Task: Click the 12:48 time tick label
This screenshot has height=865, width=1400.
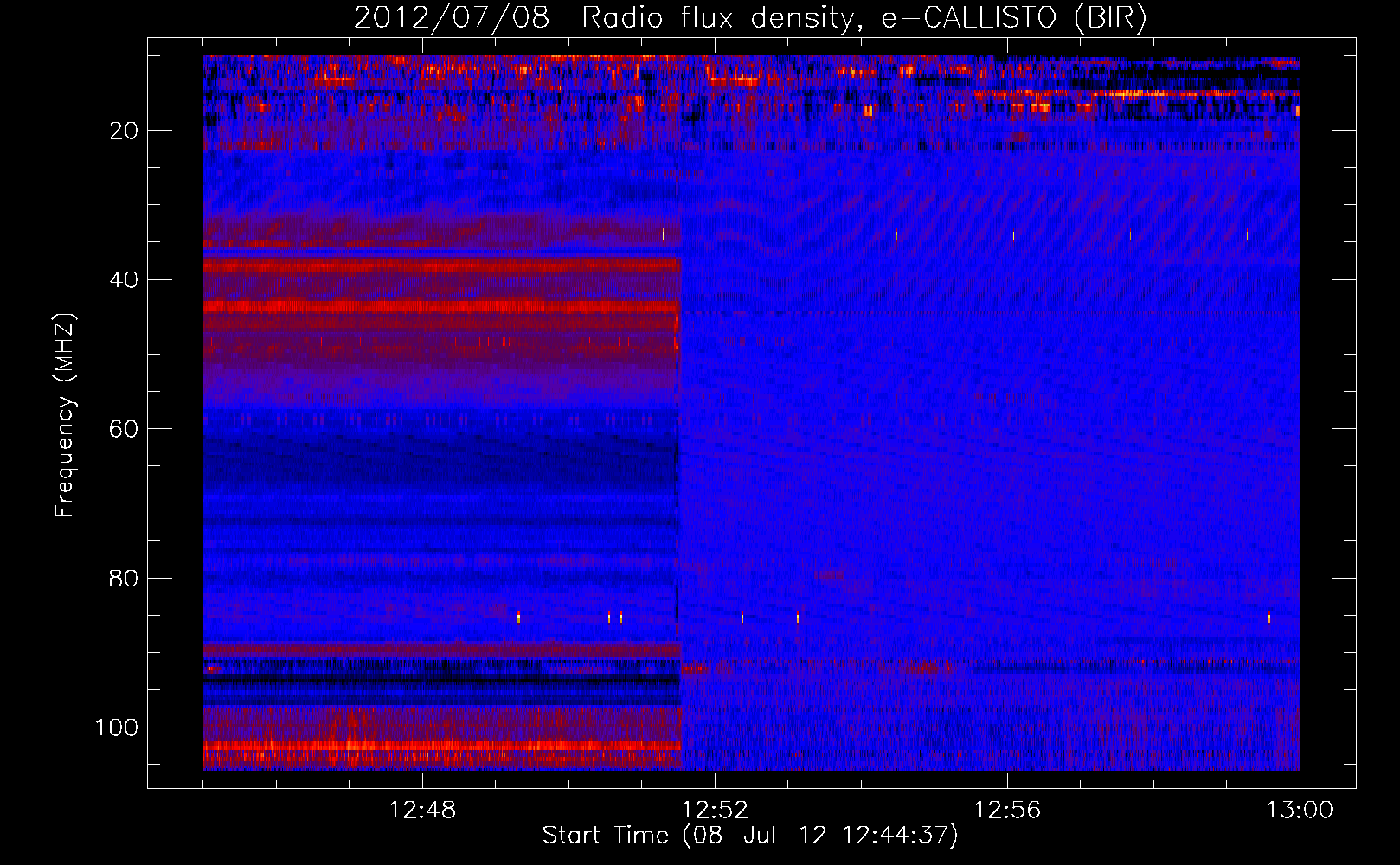Action: point(422,811)
